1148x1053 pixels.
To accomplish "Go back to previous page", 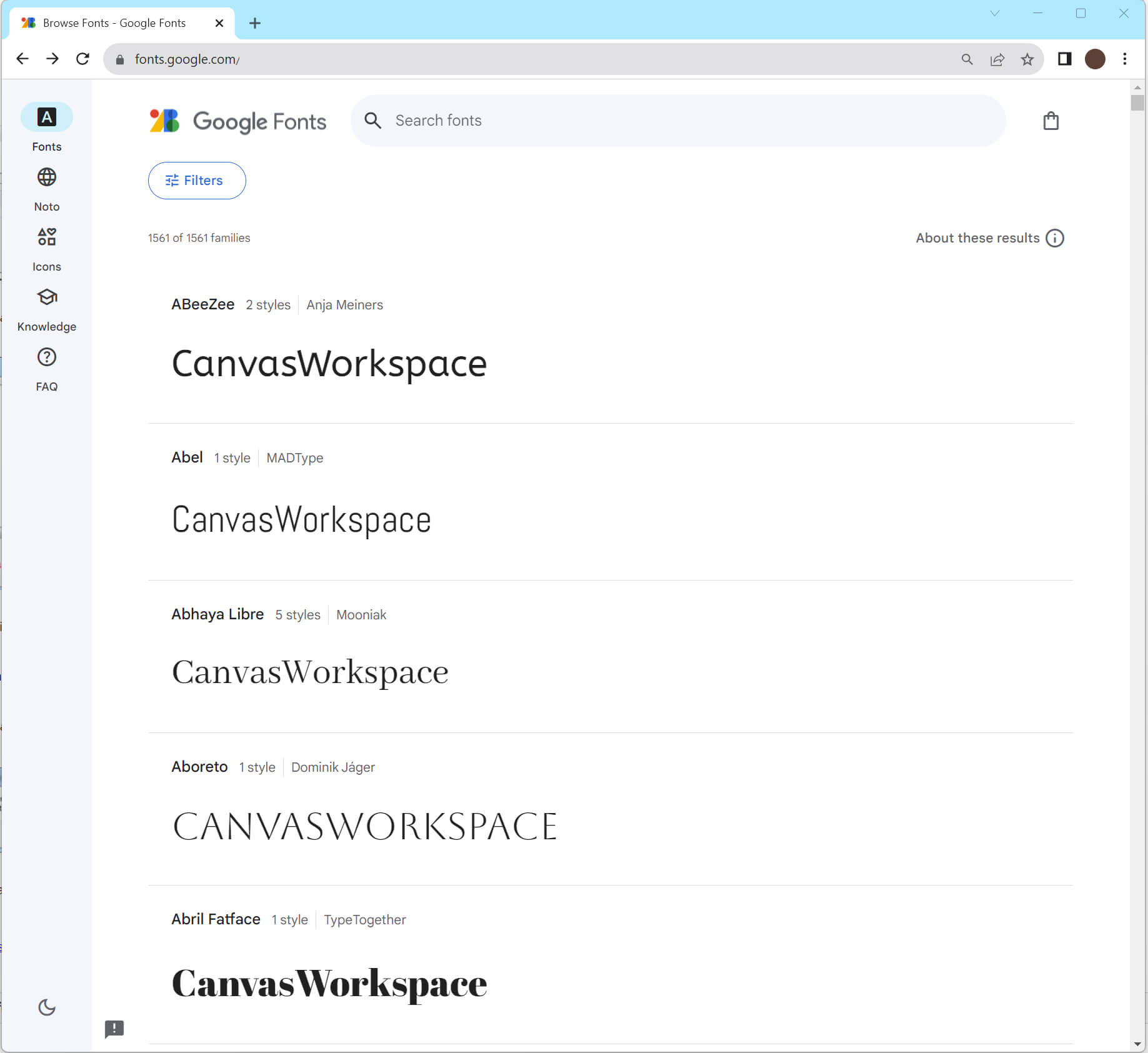I will [x=22, y=59].
